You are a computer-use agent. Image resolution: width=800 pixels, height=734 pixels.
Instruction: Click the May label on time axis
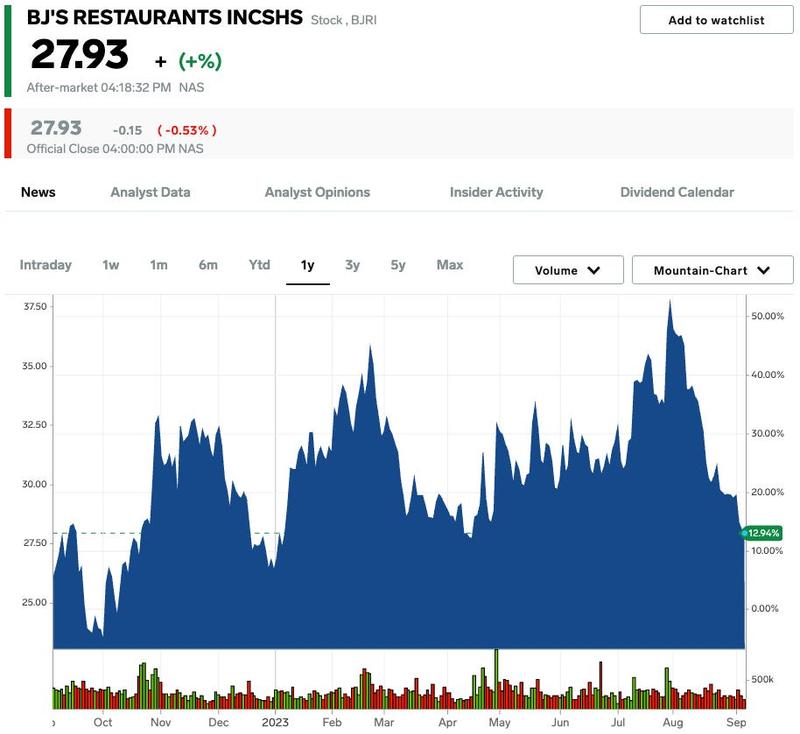499,722
